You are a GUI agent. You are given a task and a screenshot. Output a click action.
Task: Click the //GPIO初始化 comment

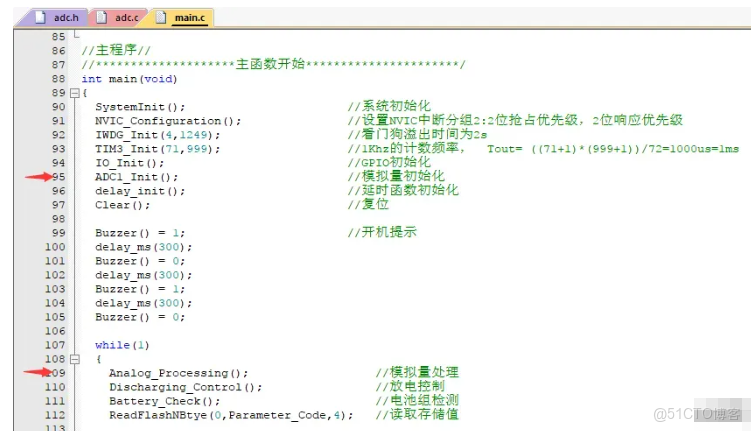389,162
